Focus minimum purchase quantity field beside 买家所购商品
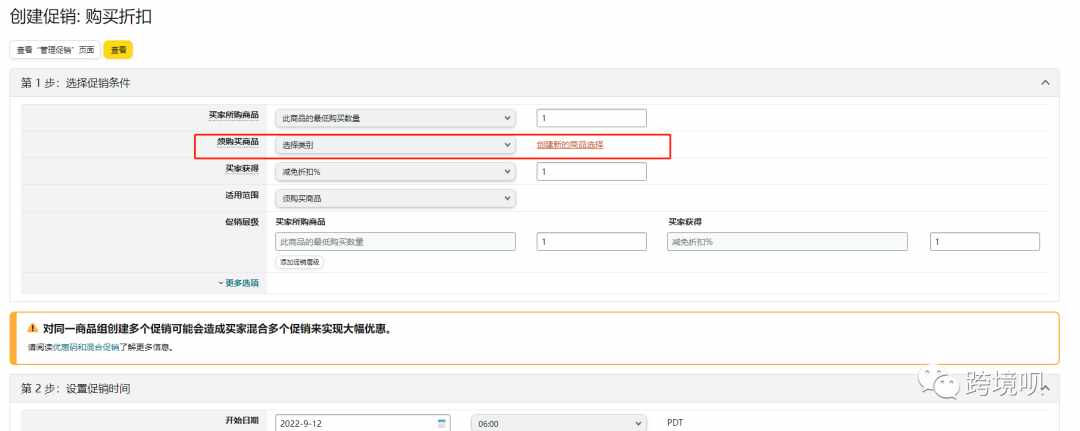Image resolution: width=1080 pixels, height=431 pixels. (592, 118)
